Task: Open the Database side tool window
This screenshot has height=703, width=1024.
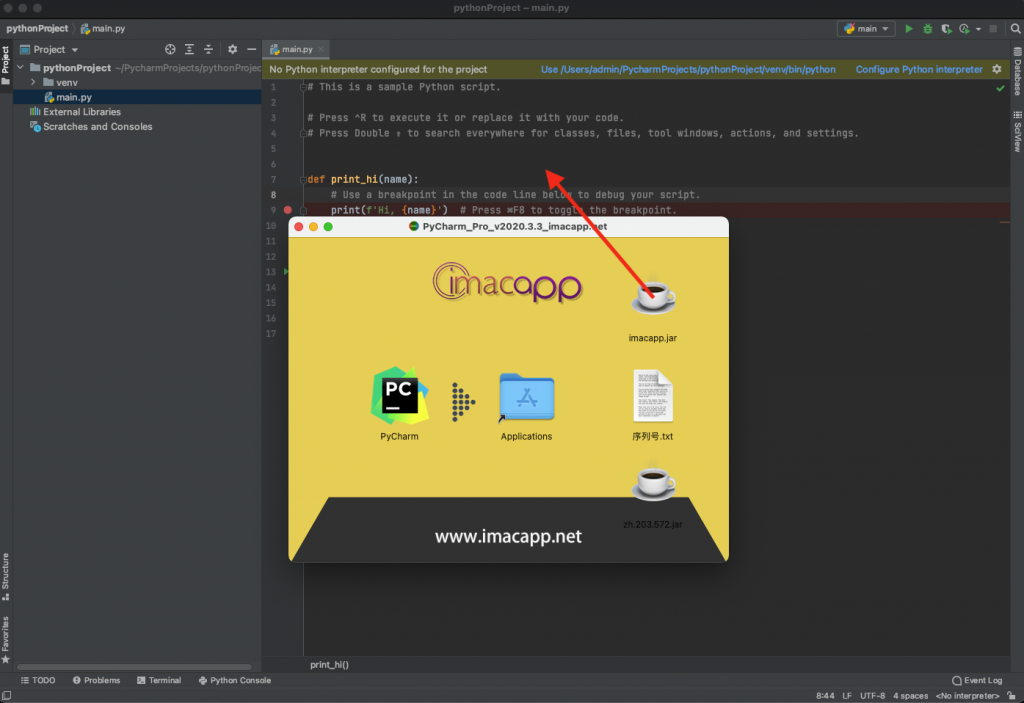Action: click(1017, 70)
